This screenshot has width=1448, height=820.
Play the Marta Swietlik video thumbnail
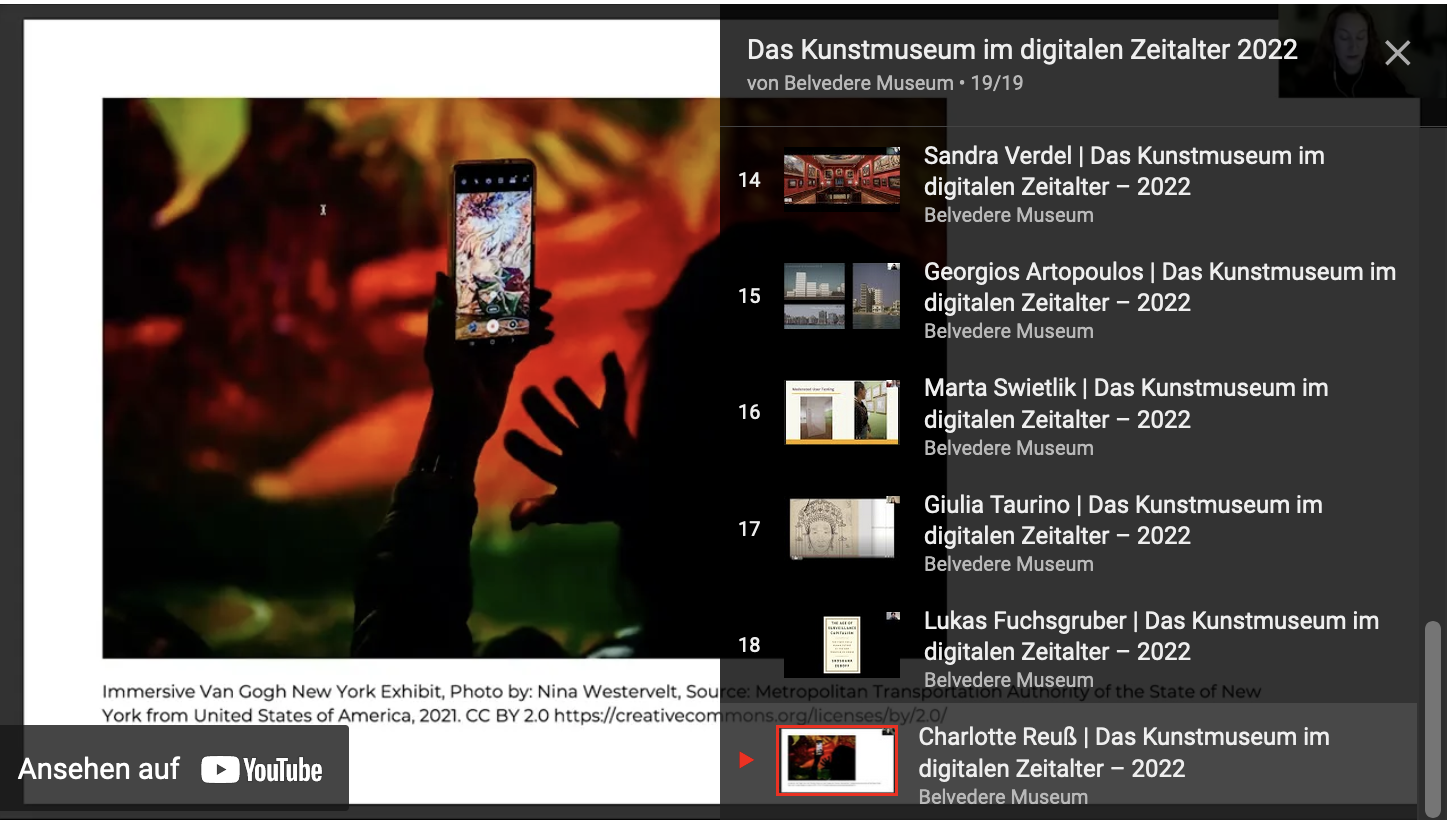pos(841,412)
